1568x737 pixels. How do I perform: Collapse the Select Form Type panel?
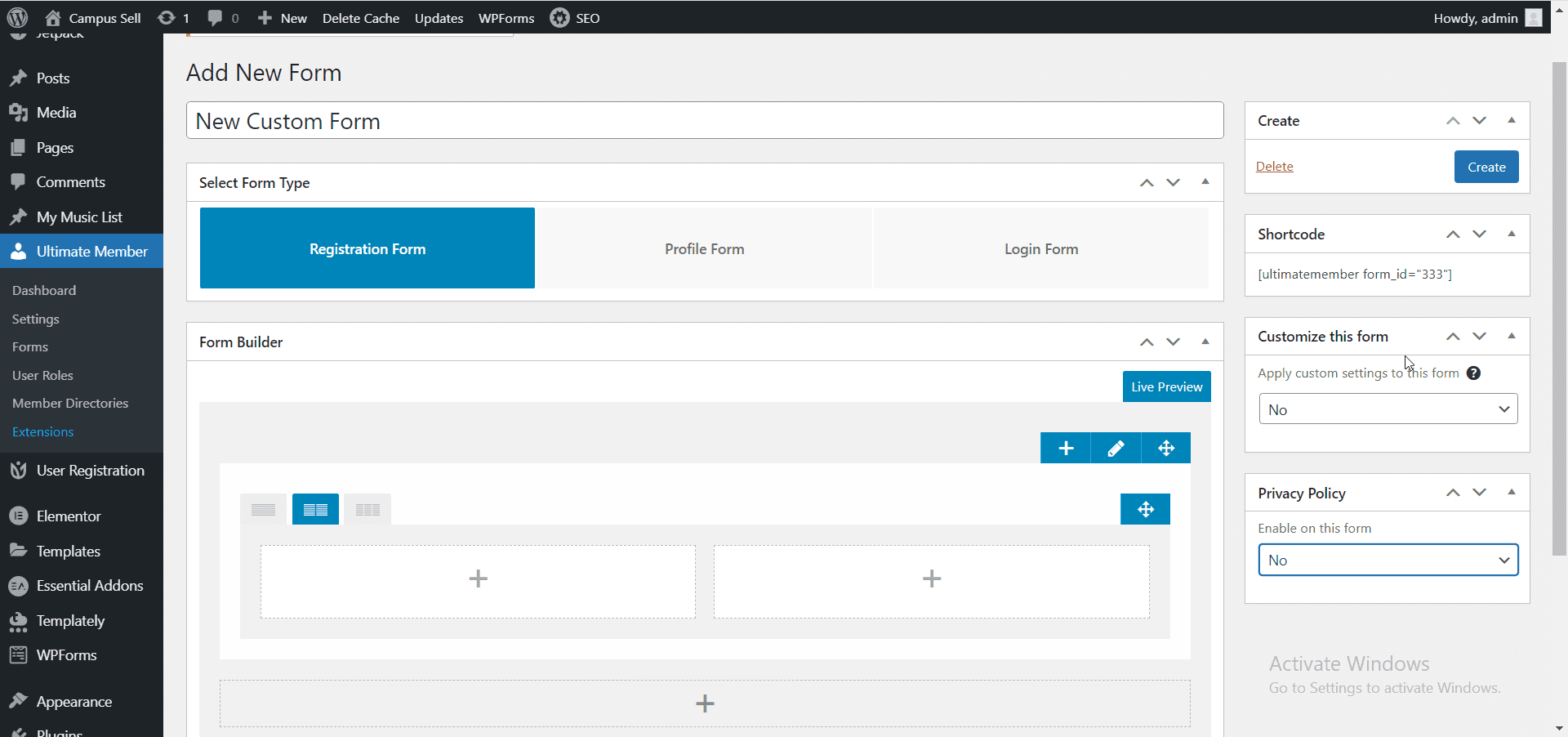point(1205,182)
